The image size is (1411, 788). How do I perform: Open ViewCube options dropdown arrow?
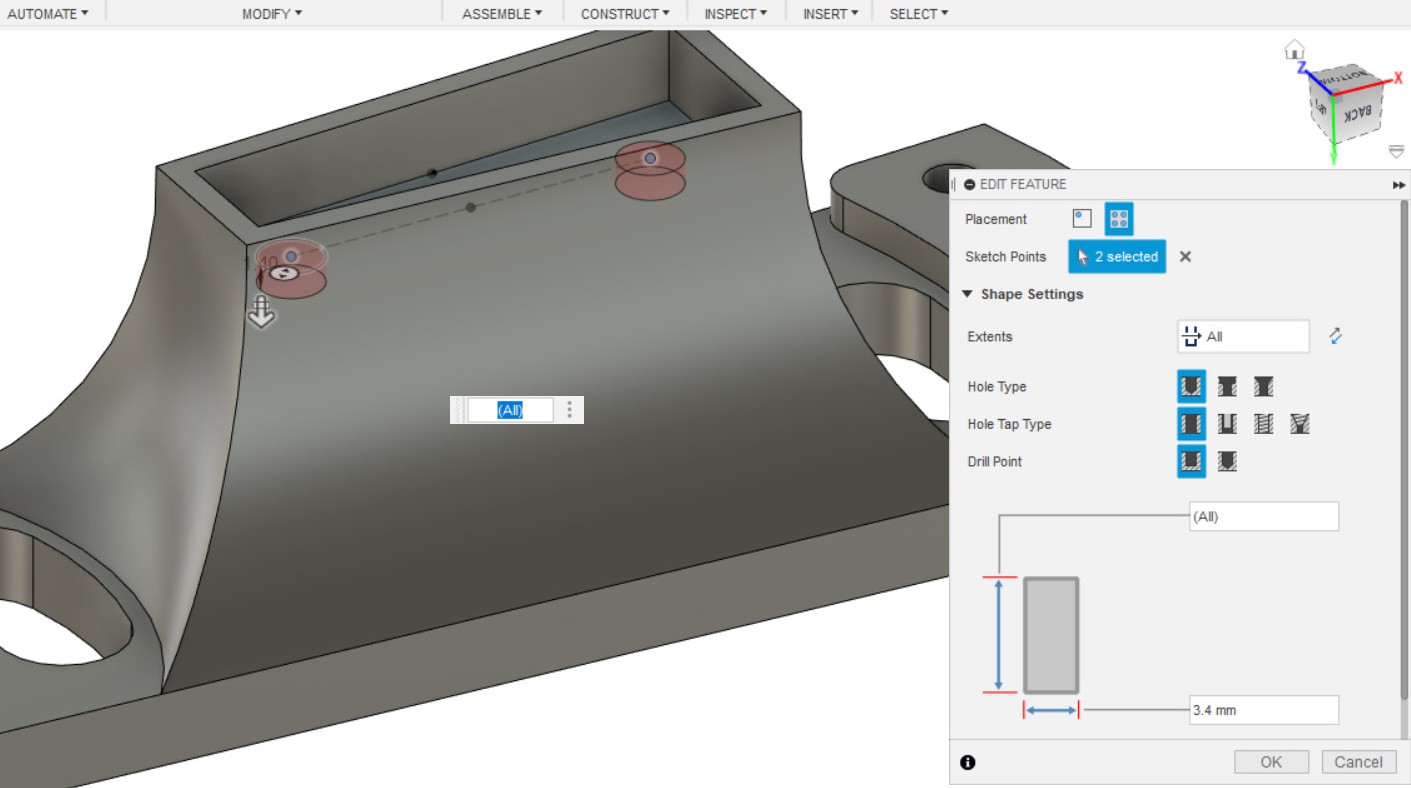(1397, 152)
